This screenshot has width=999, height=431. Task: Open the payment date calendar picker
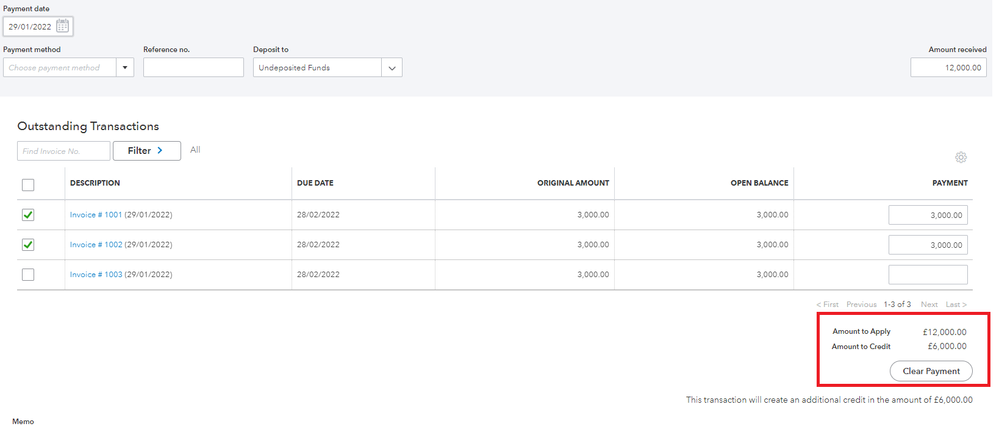click(63, 27)
